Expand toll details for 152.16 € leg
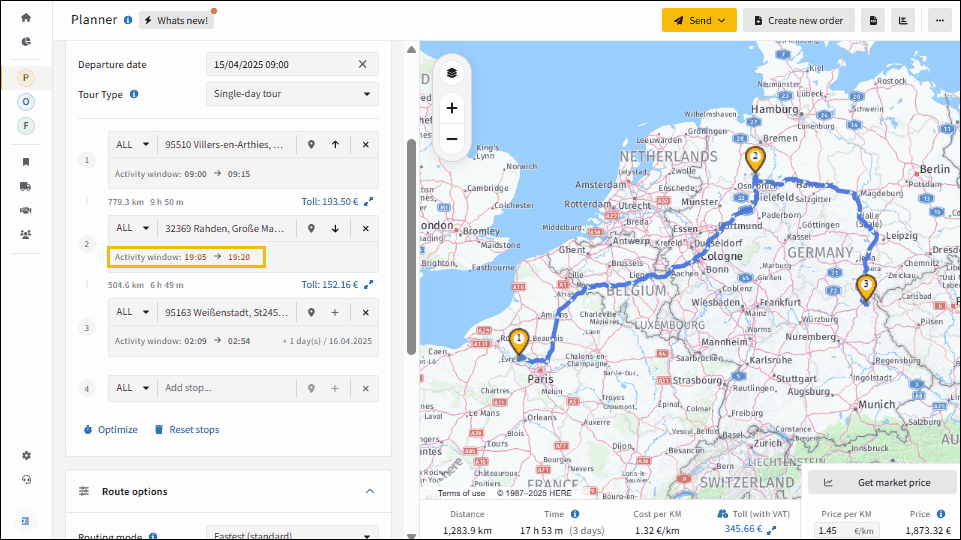The width and height of the screenshot is (961, 540). (x=368, y=285)
